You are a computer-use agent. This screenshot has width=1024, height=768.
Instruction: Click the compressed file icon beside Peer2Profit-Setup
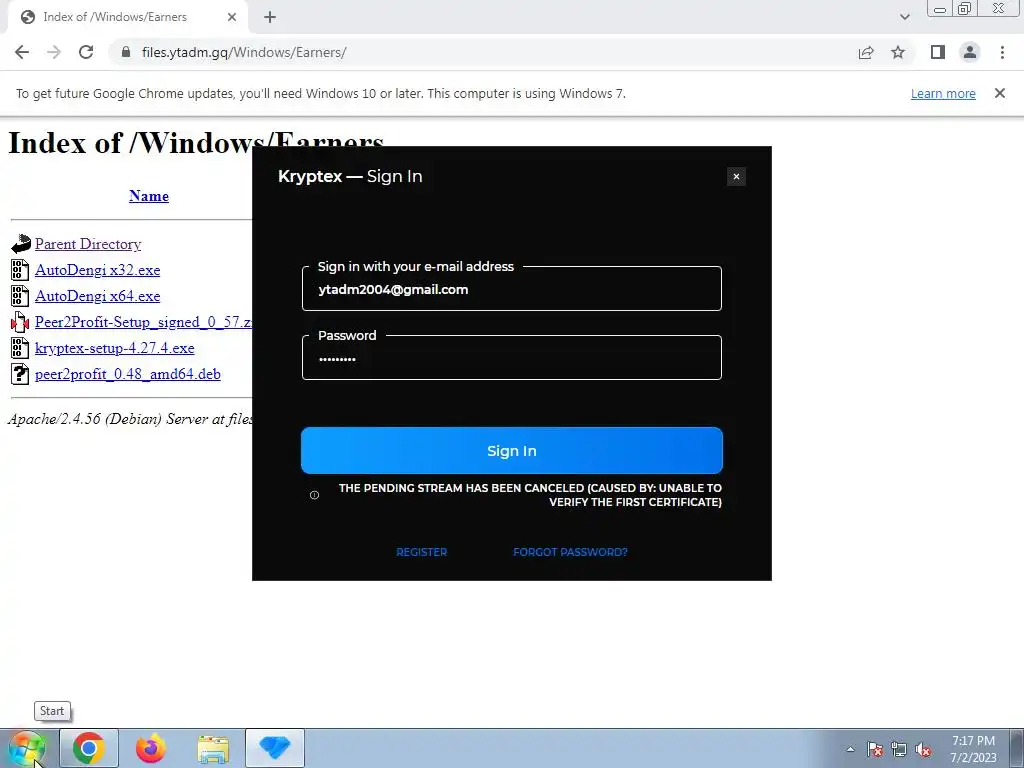20,322
